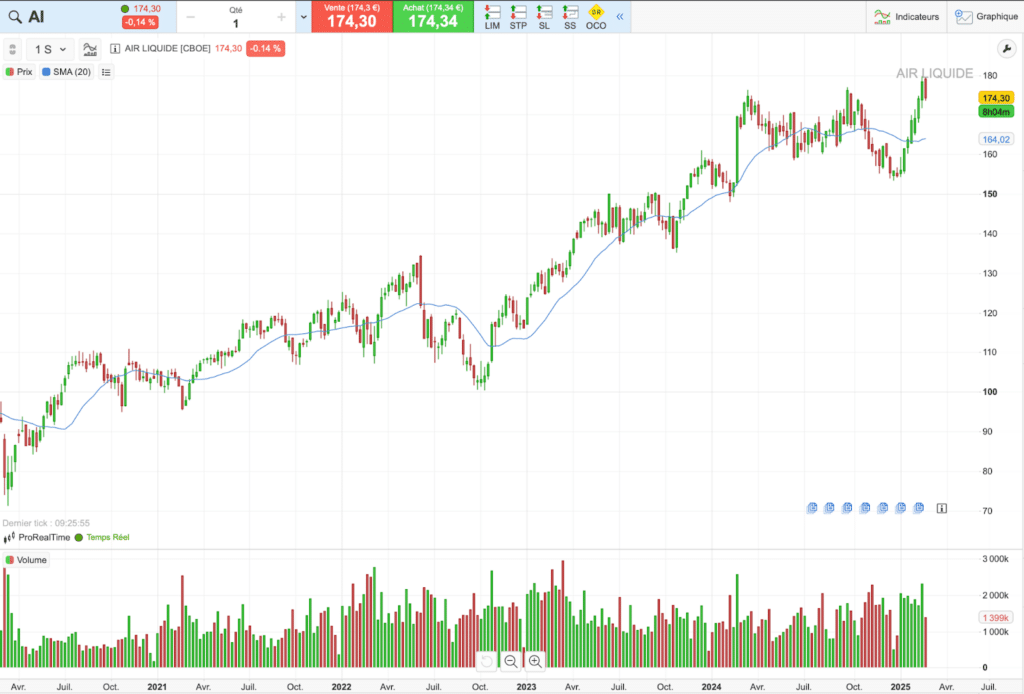Image resolution: width=1024 pixels, height=694 pixels.
Task: Toggle the chart link icon
Action: pos(12,49)
